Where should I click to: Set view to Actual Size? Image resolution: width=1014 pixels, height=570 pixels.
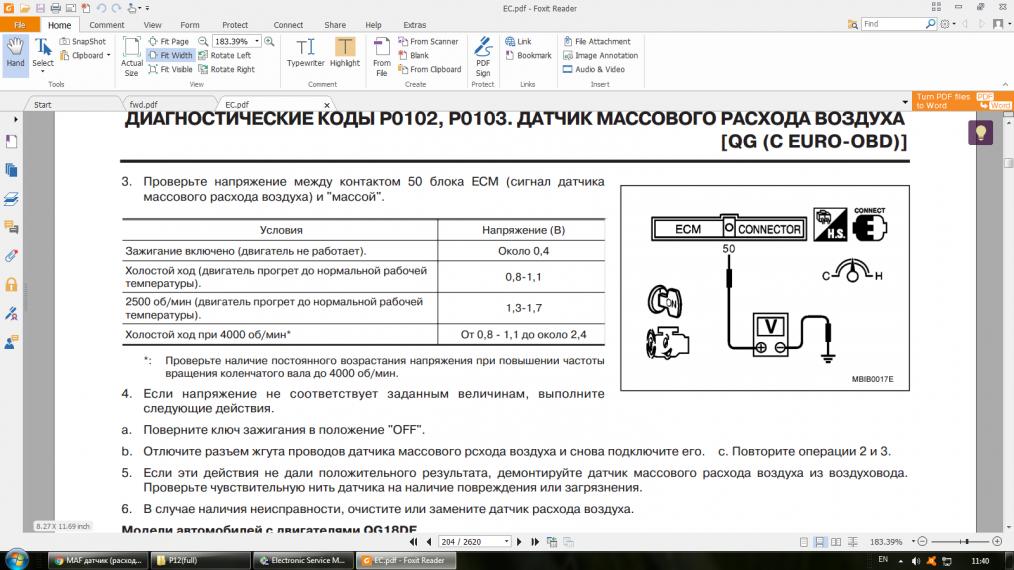click(131, 57)
